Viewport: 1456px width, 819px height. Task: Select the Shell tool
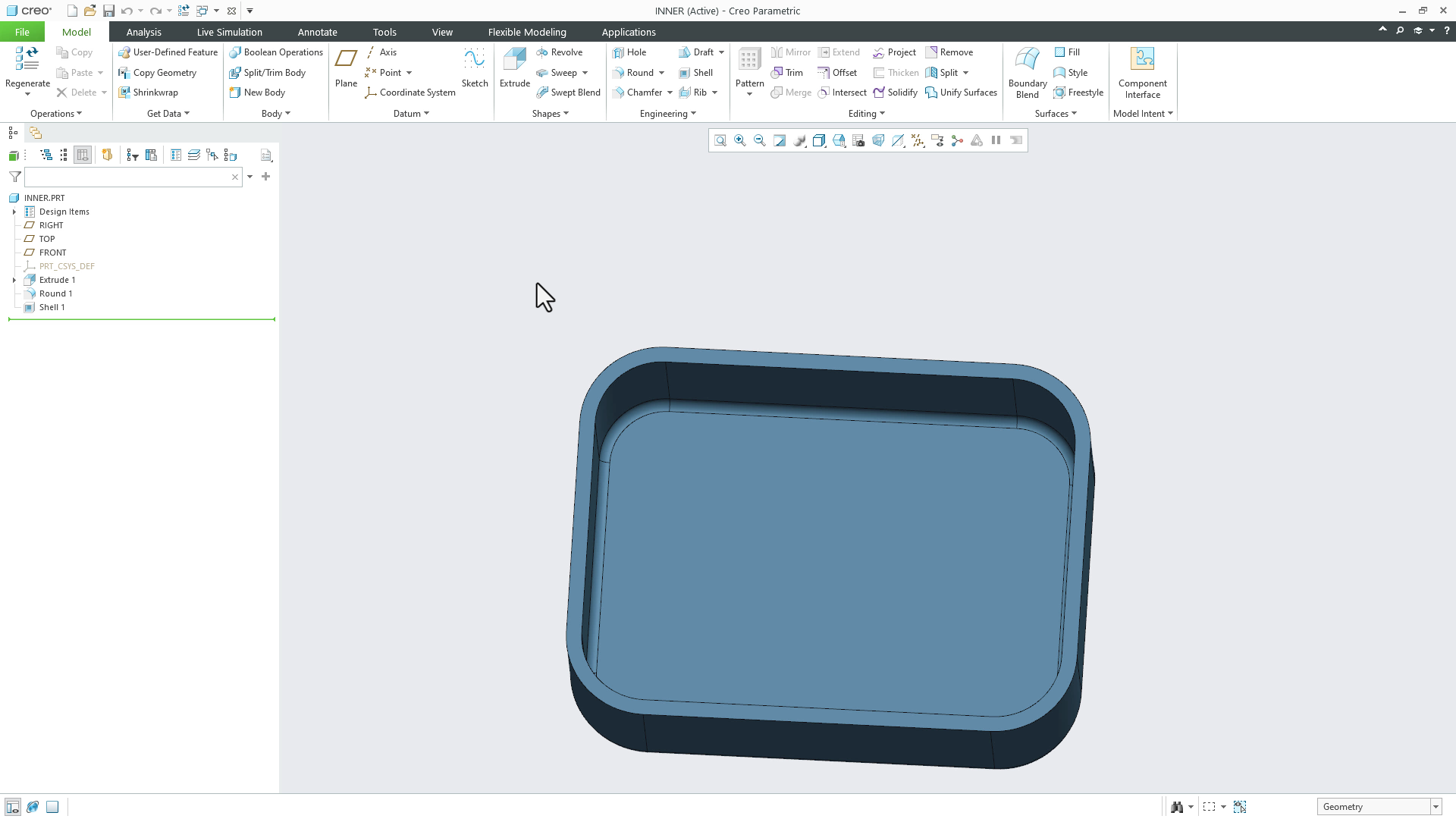696,72
